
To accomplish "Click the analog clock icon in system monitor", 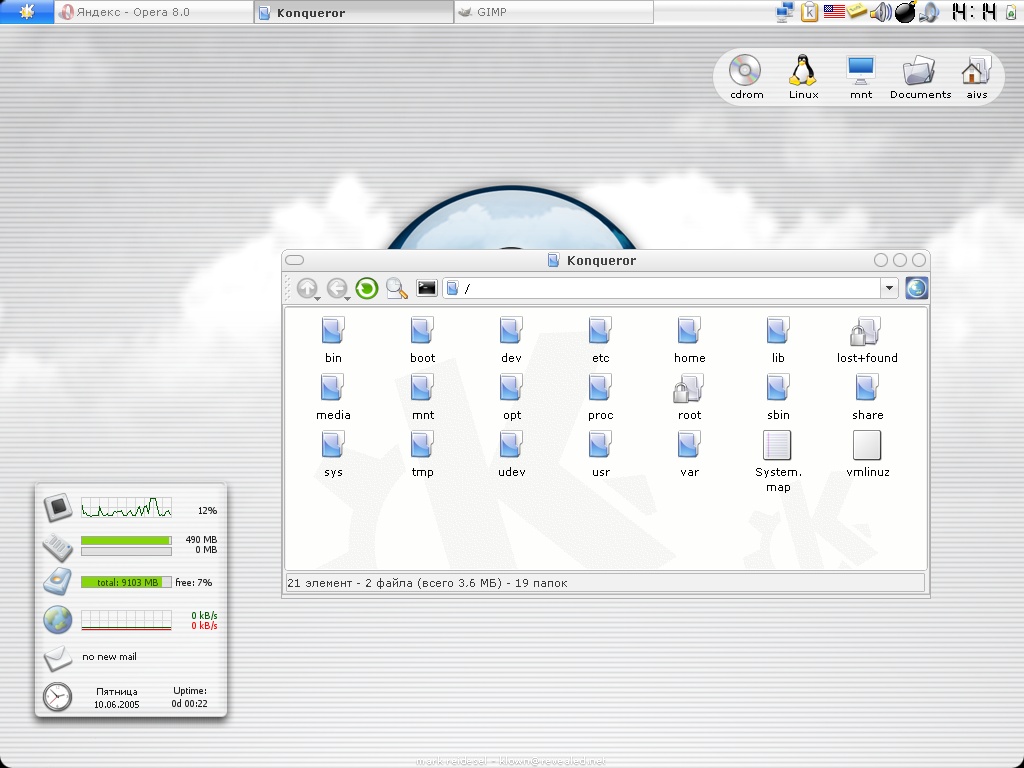I will (x=57, y=697).
